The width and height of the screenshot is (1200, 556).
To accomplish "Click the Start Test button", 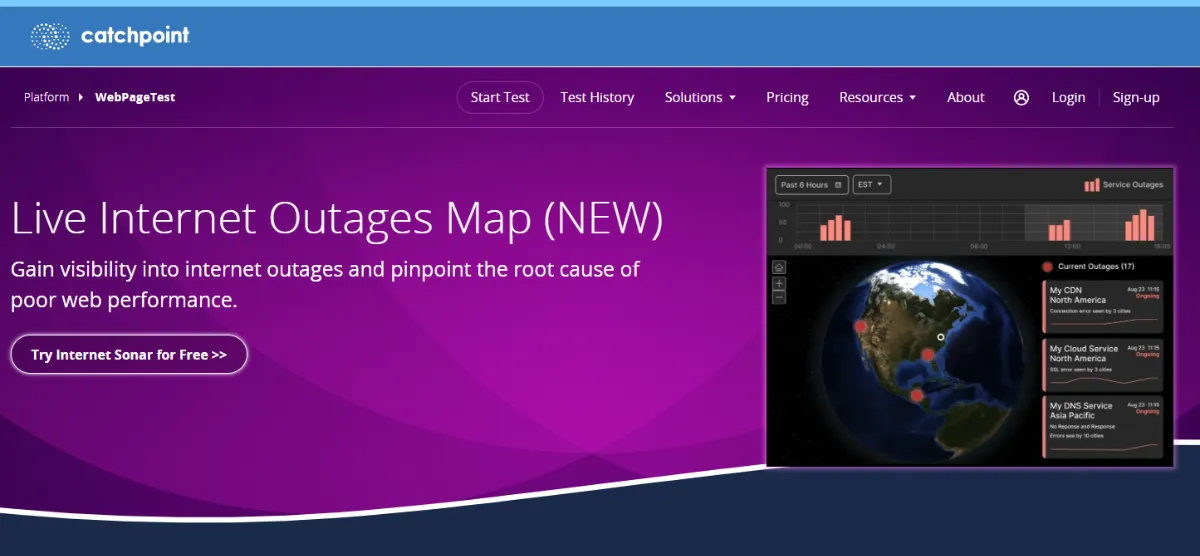I will 500,97.
